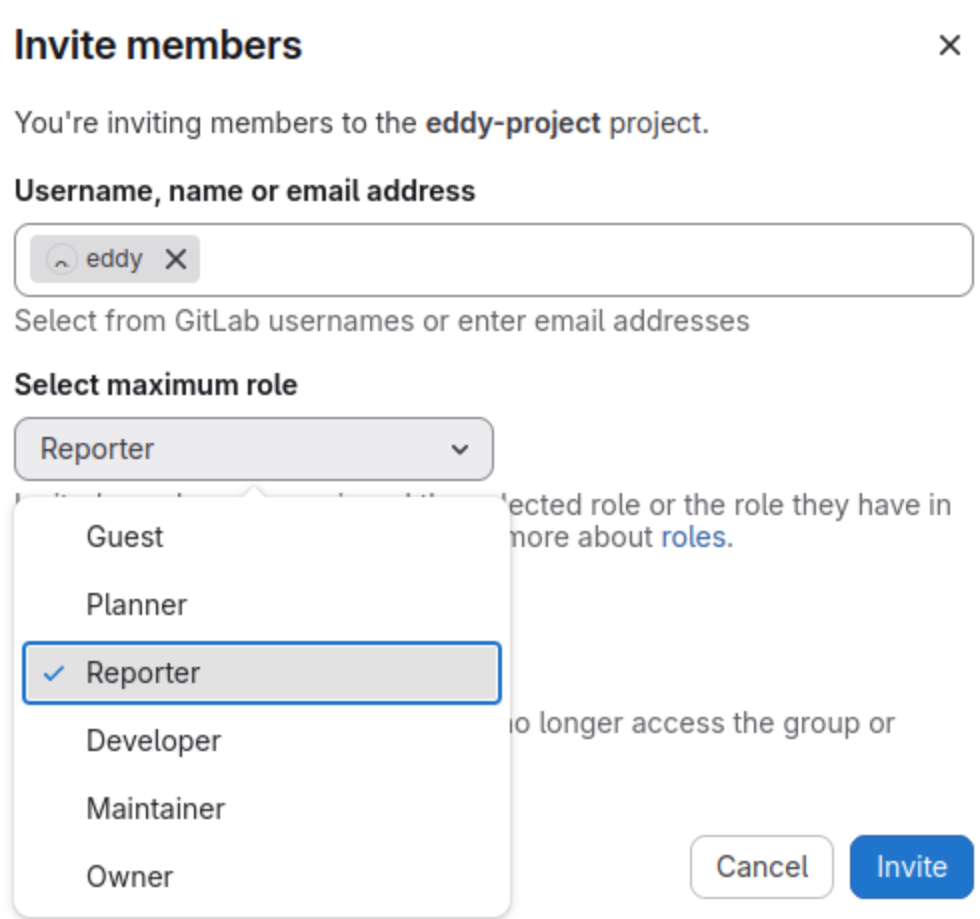This screenshot has height=919, width=980.
Task: Click the eddy-project project name
Action: point(513,123)
